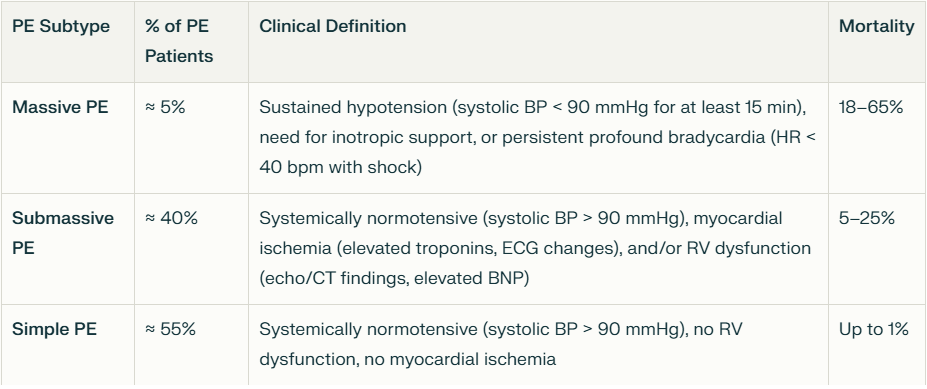927x389 pixels.
Task: Click the Sustained hypotension definition text
Action: pyautogui.click(x=533, y=108)
